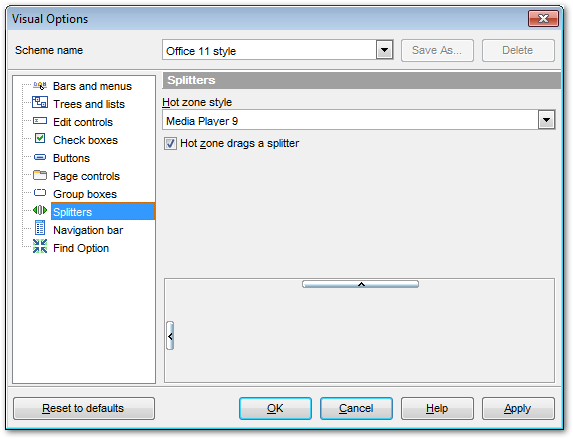Image resolution: width=573 pixels, height=439 pixels.
Task: Click the Trees and lists icon
Action: coord(40,102)
